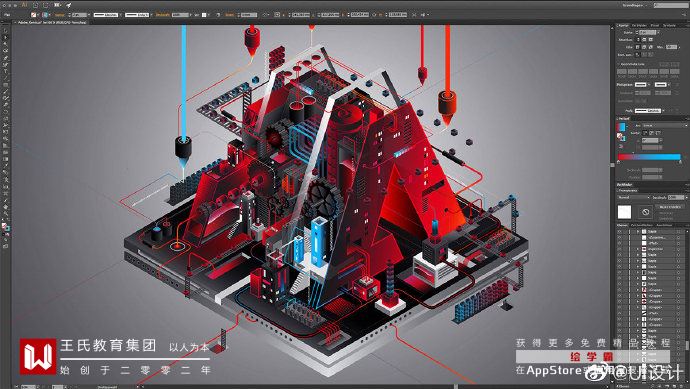Click the miter limit field in Stroke panel

672,47
